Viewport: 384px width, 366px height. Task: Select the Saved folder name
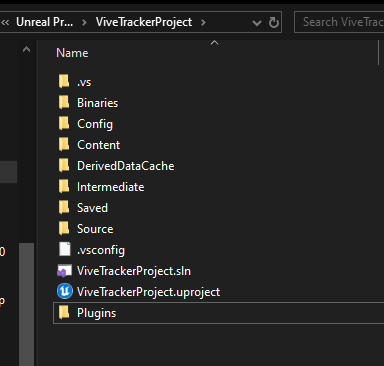[92, 208]
